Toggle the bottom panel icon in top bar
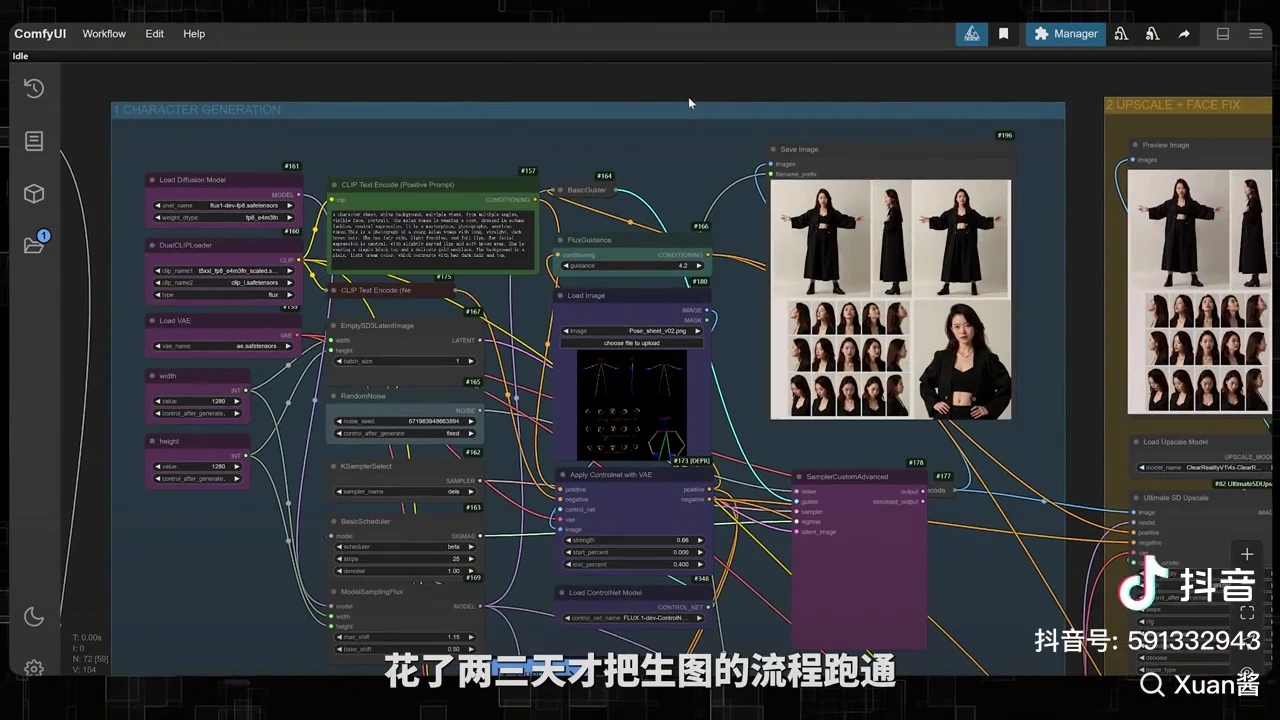This screenshot has height=720, width=1280. coord(1223,34)
